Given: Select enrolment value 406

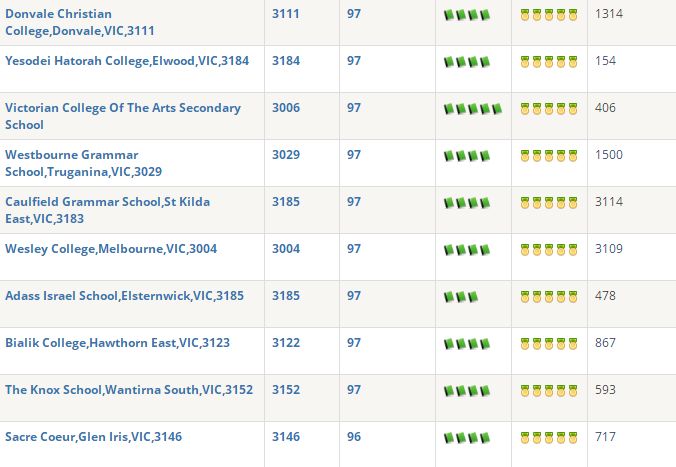Looking at the screenshot, I should tap(605, 108).
